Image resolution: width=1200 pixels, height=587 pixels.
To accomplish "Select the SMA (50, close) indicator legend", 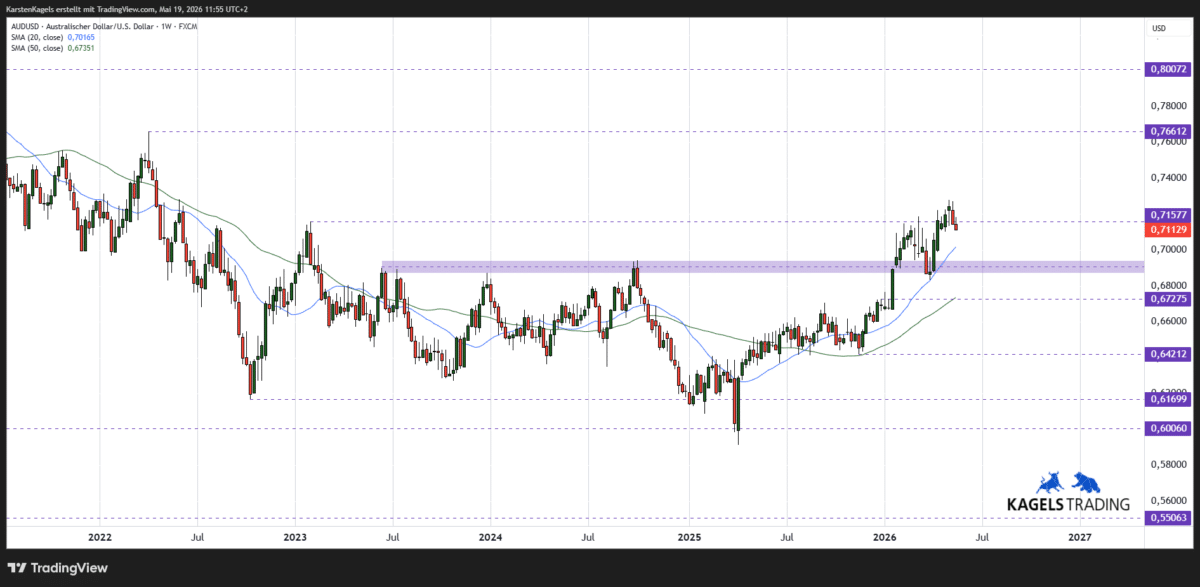I will pos(38,46).
